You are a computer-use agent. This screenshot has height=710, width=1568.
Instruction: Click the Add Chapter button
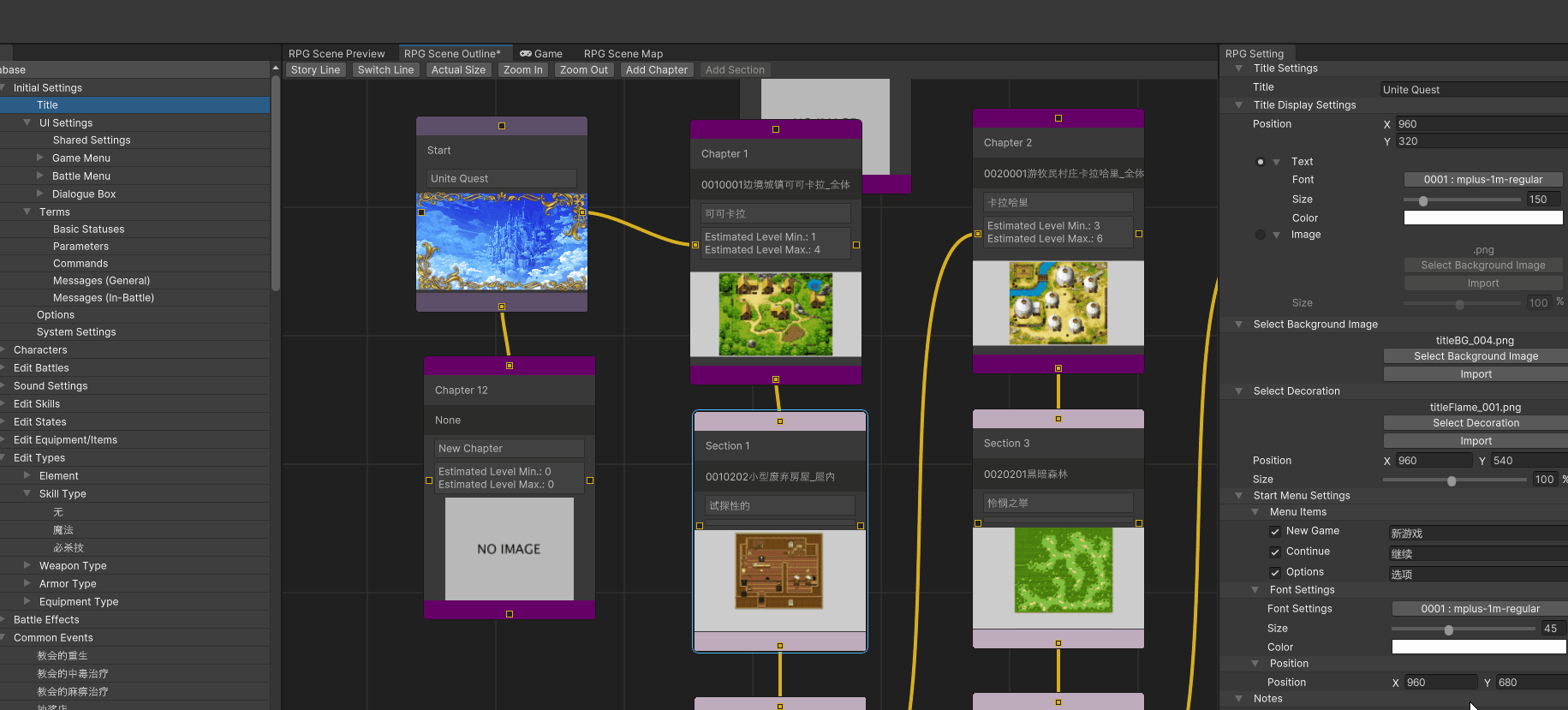pyautogui.click(x=657, y=70)
